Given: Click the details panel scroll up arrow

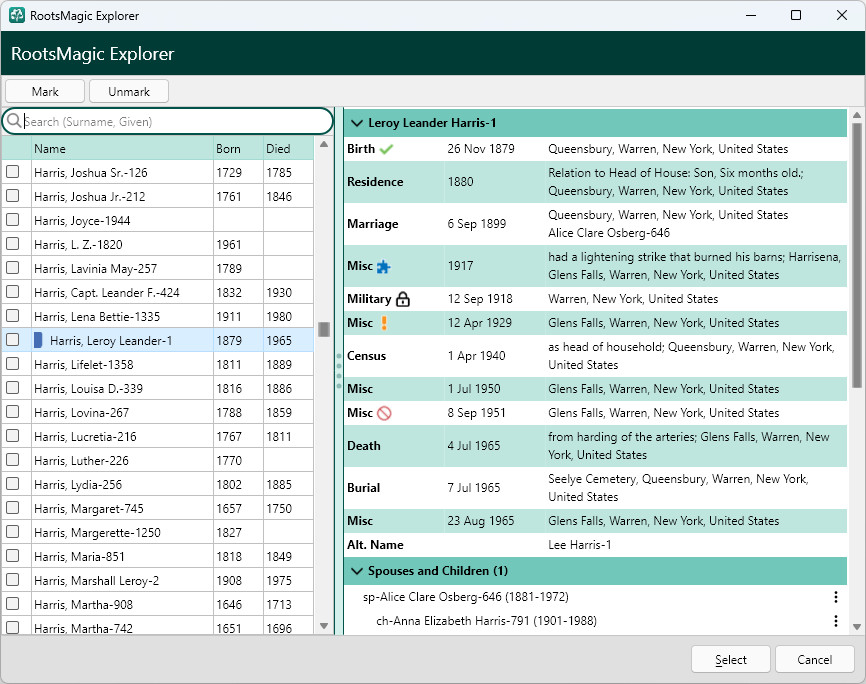Looking at the screenshot, I should pos(857,115).
